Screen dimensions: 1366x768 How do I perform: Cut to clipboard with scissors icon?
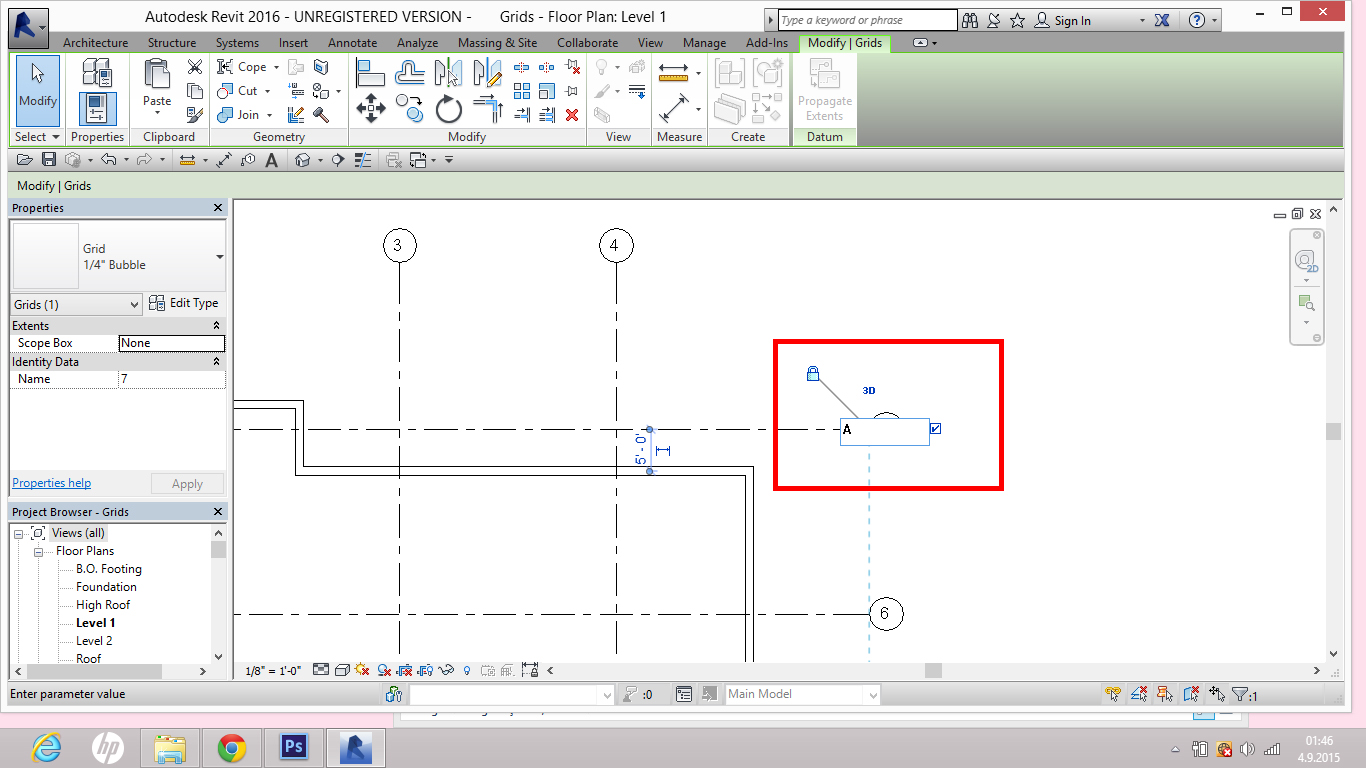coord(195,67)
